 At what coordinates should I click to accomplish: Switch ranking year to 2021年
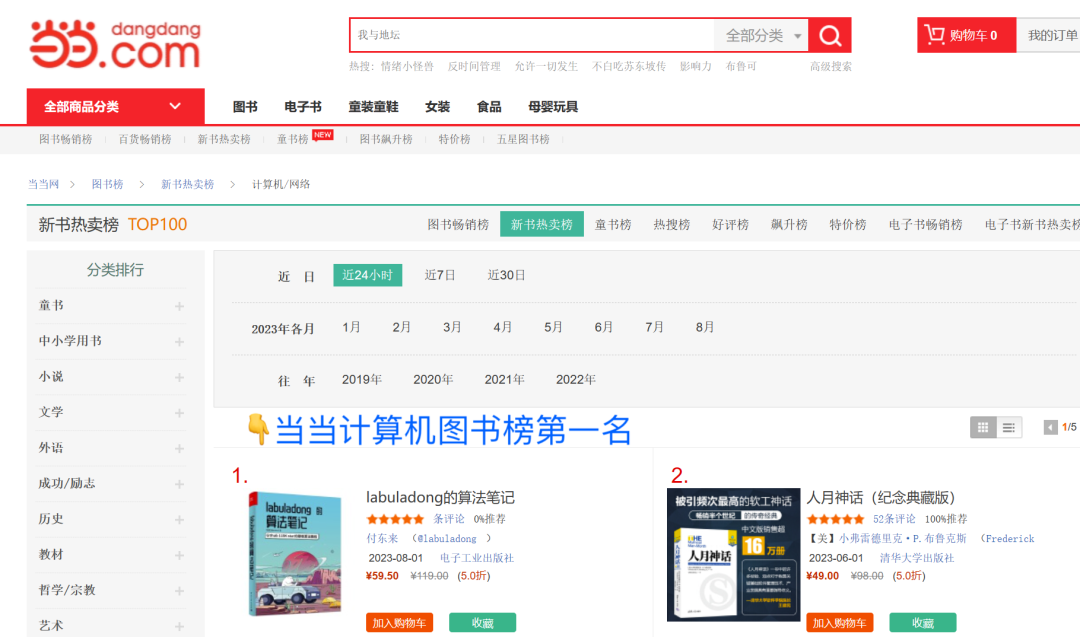pyautogui.click(x=504, y=379)
